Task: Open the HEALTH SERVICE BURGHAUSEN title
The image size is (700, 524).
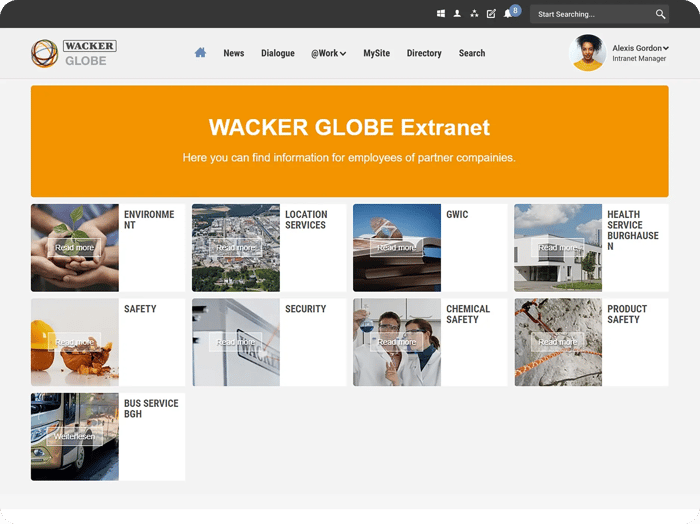Action: pyautogui.click(x=633, y=230)
